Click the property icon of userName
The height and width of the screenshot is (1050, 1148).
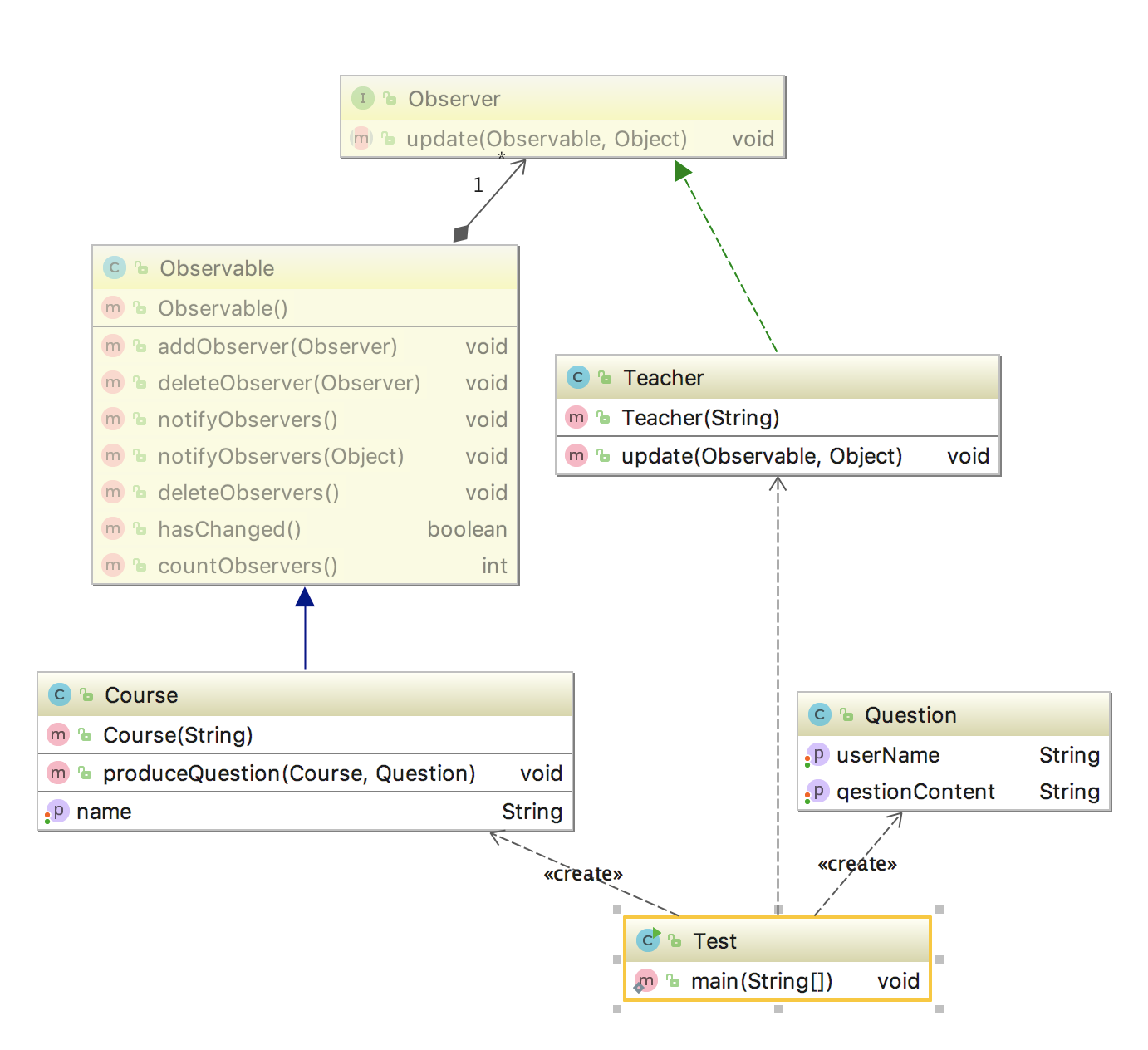[x=817, y=754]
